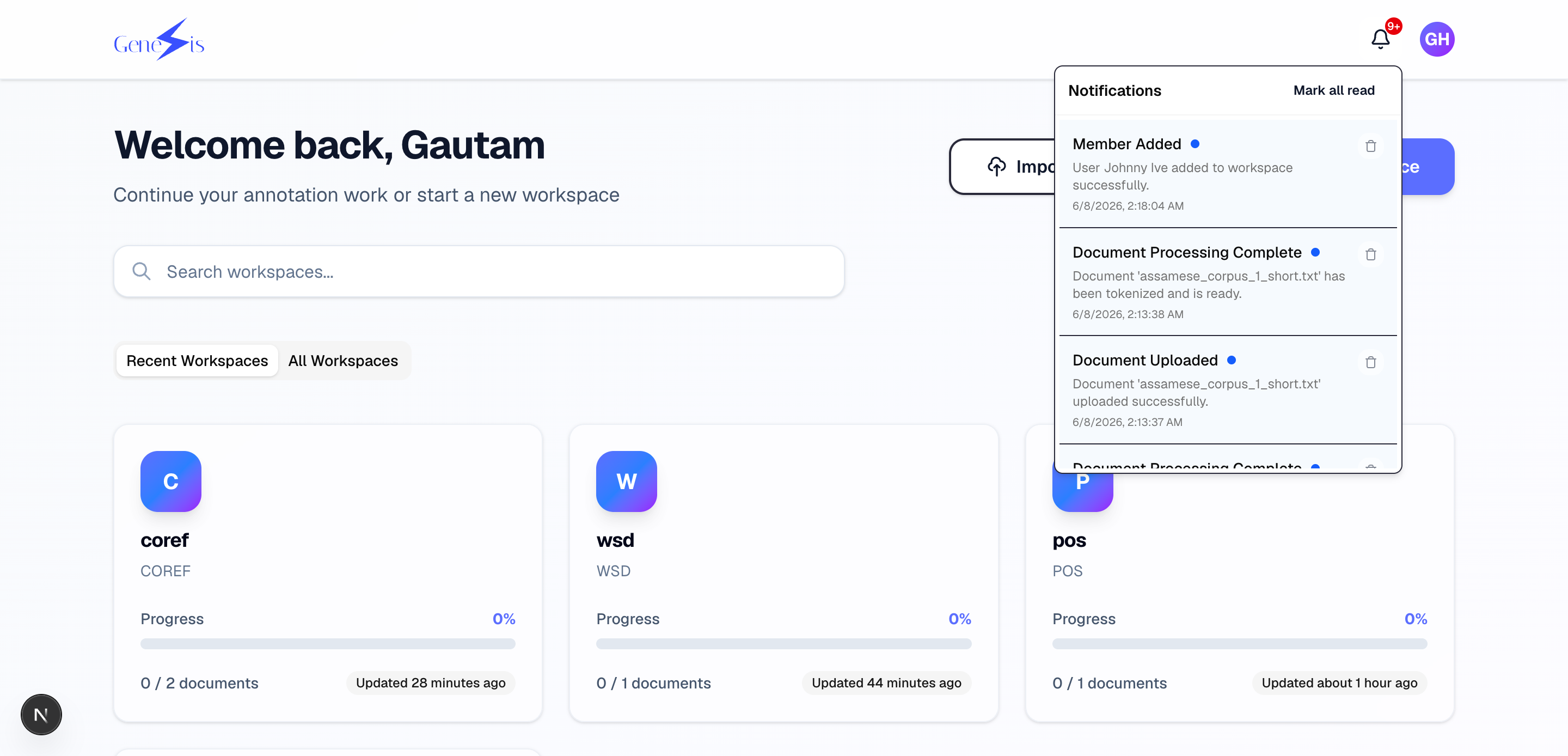Viewport: 1568px width, 756px height.
Task: Click the Next.js dev tools badge
Action: [41, 715]
